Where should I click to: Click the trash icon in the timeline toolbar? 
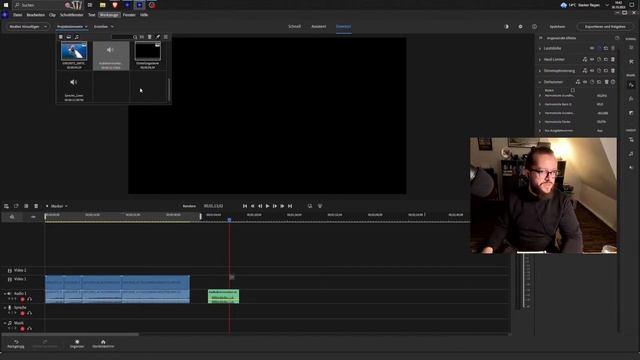tap(36, 206)
